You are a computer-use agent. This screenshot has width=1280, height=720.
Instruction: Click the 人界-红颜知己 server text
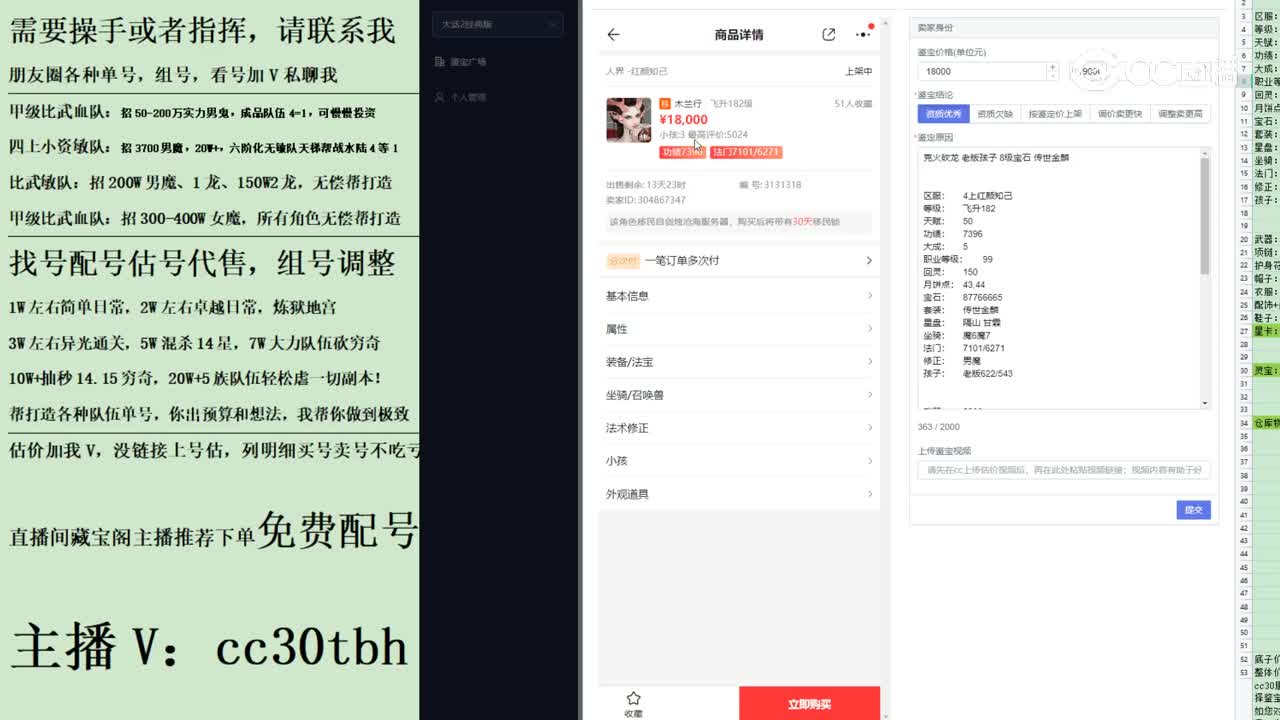[x=636, y=71]
